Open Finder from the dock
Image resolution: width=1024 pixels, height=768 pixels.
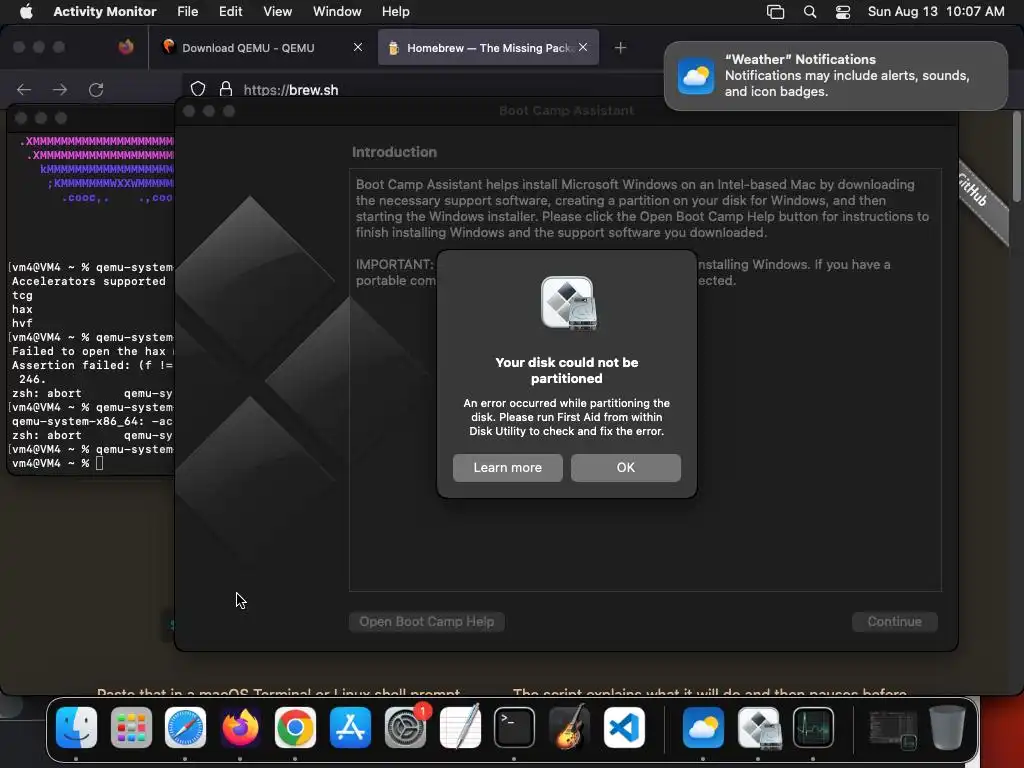point(76,727)
